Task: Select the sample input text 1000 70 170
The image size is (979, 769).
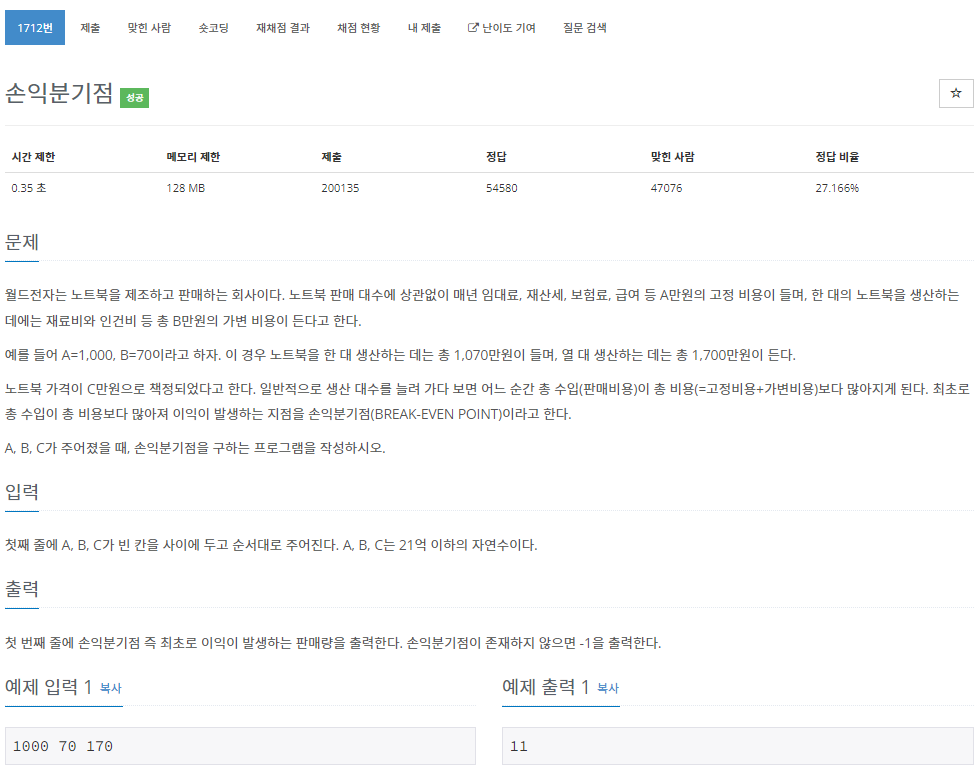Action: click(x=63, y=746)
